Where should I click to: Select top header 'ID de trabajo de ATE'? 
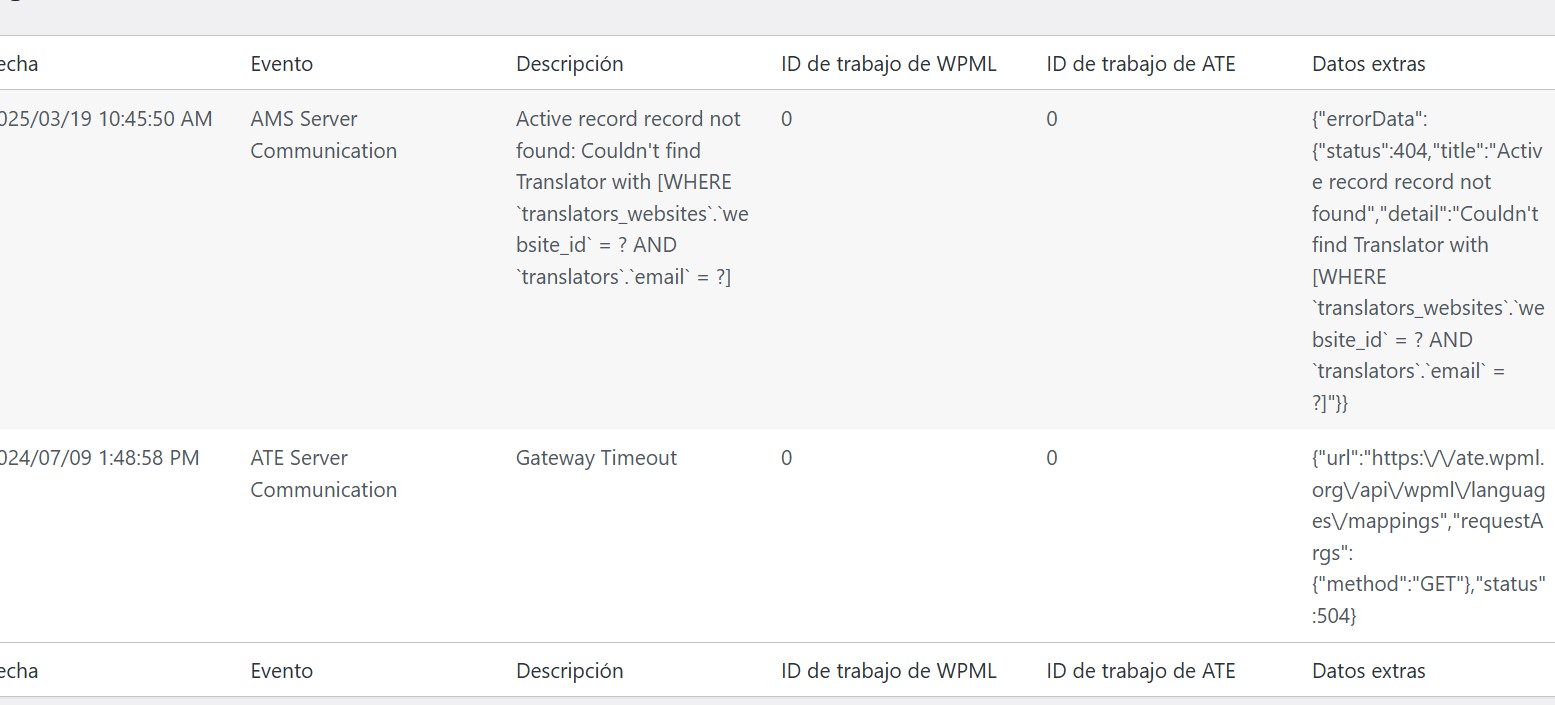click(1140, 64)
